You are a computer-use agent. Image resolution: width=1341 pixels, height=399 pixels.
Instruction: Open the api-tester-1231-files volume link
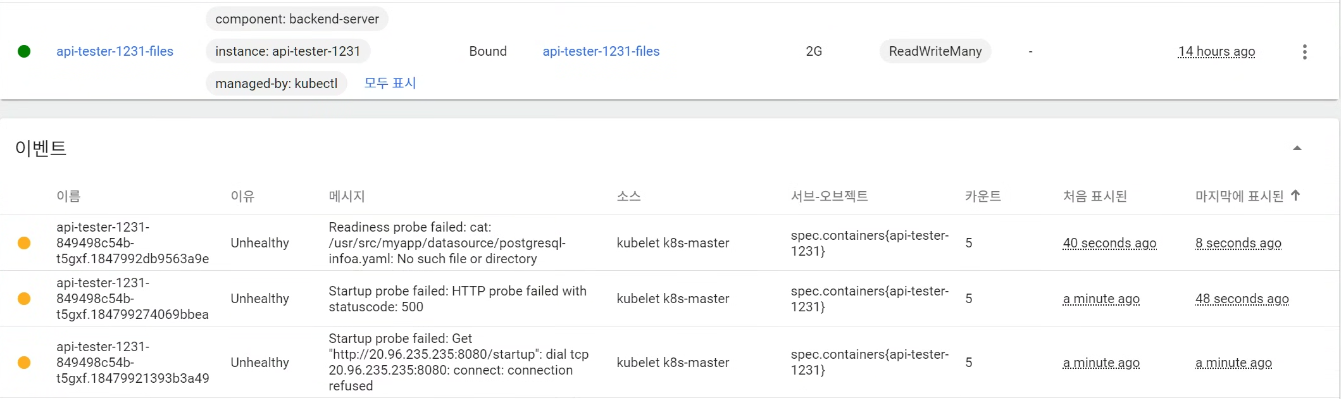coord(601,52)
